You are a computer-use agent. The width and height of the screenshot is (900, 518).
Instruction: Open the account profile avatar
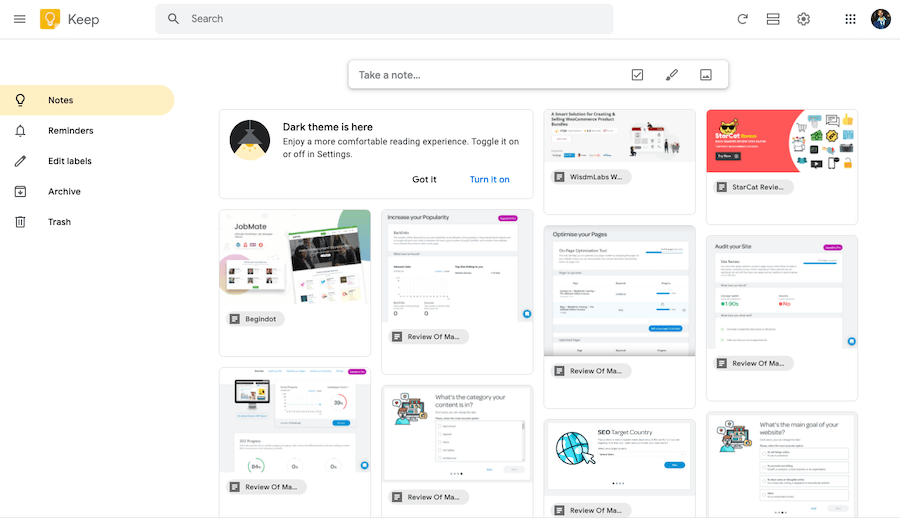[x=880, y=19]
